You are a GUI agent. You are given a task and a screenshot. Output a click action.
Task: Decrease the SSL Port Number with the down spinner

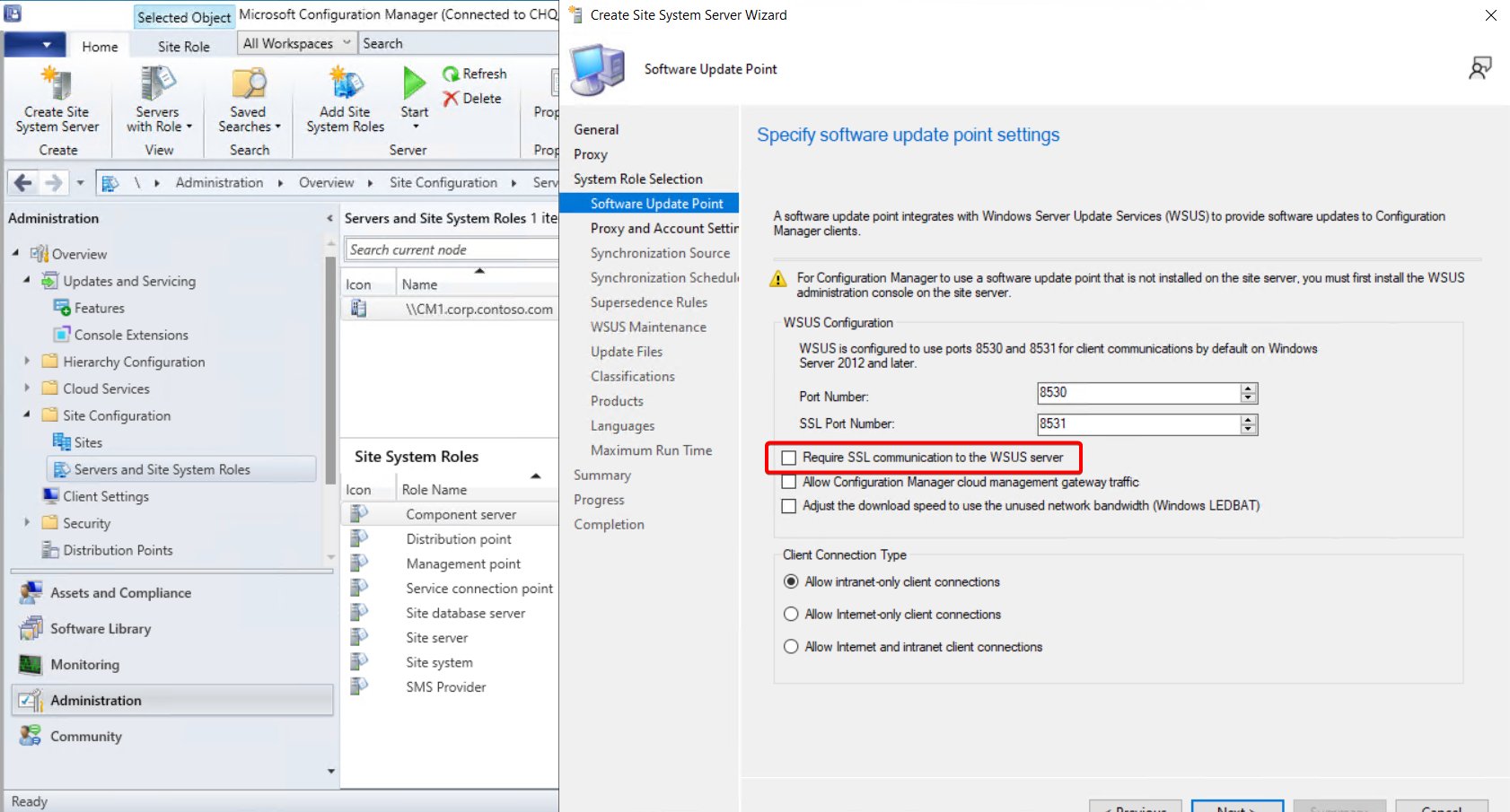coord(1249,429)
